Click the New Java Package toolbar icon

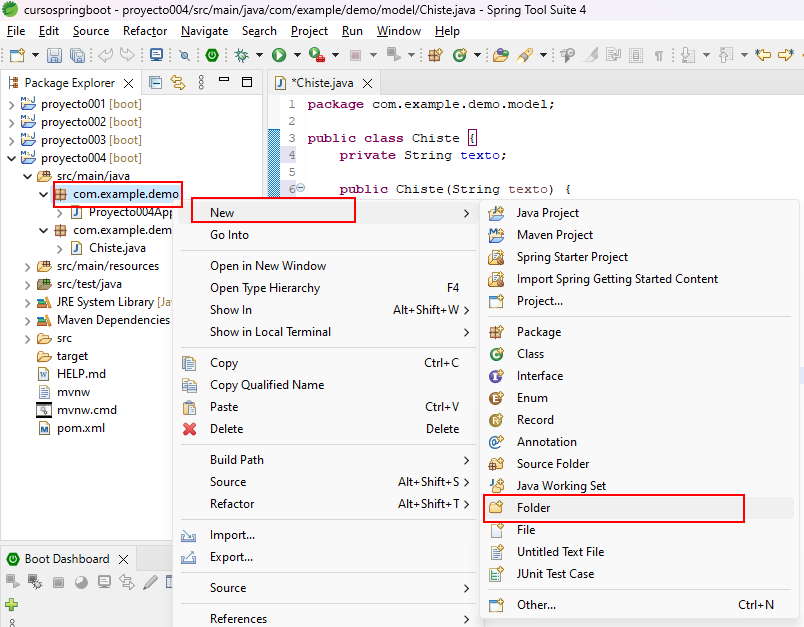[x=435, y=55]
